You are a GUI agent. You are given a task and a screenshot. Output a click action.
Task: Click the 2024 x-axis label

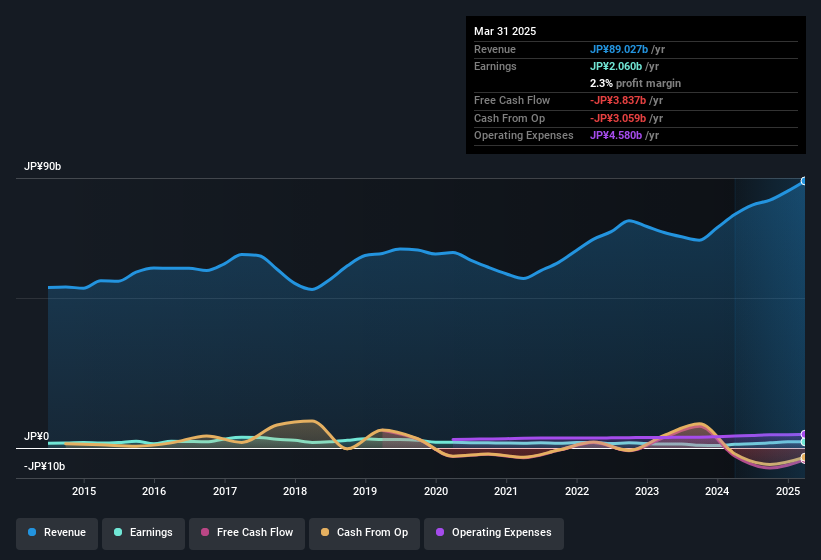pyautogui.click(x=717, y=491)
